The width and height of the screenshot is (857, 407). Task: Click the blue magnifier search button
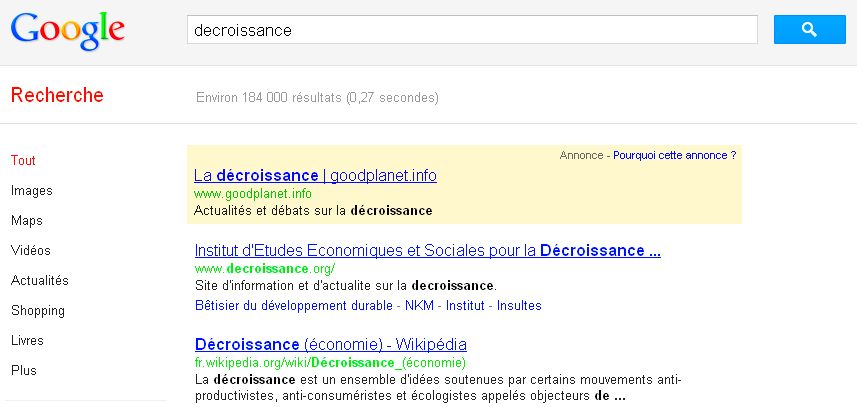(809, 30)
